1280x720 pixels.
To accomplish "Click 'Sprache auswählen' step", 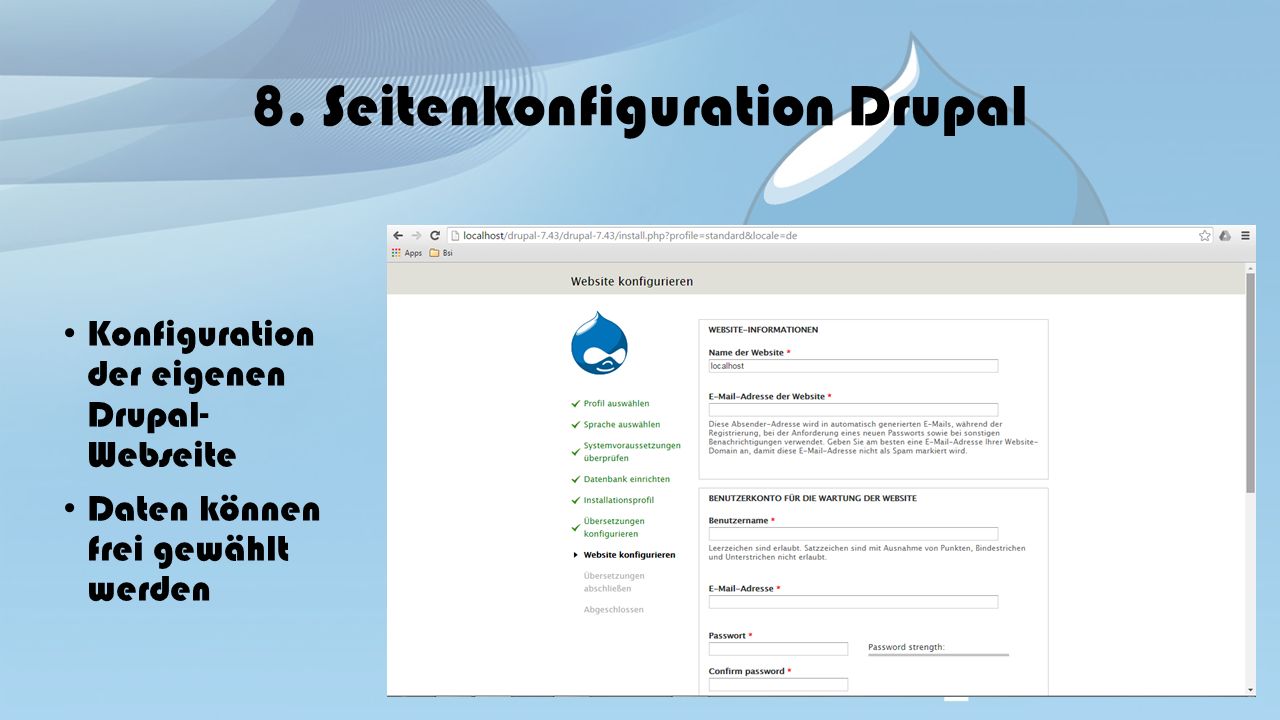I will (x=622, y=425).
